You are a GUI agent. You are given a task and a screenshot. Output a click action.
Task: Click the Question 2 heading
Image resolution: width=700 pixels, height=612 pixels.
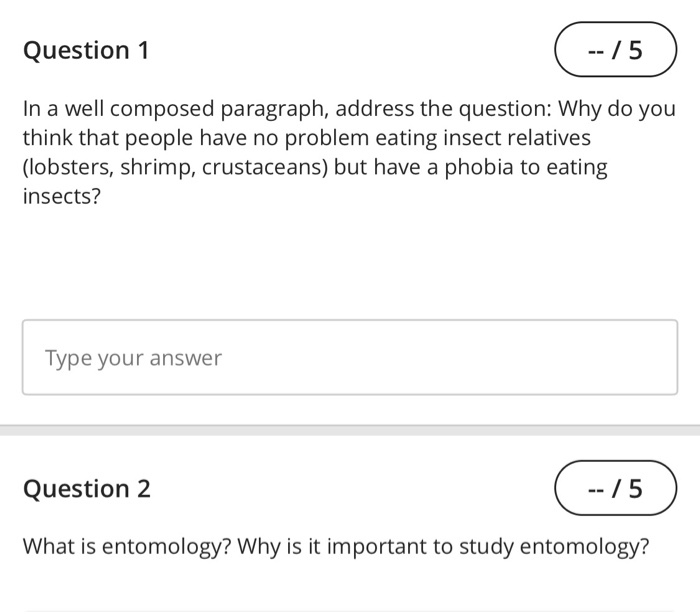tap(87, 489)
